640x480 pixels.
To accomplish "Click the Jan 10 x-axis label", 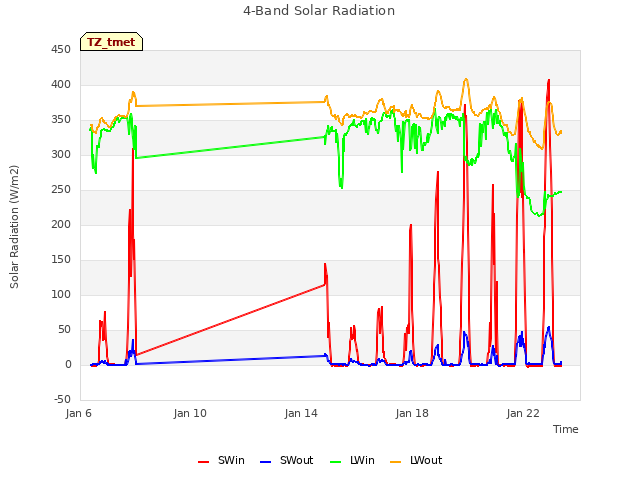I will click(x=190, y=413).
